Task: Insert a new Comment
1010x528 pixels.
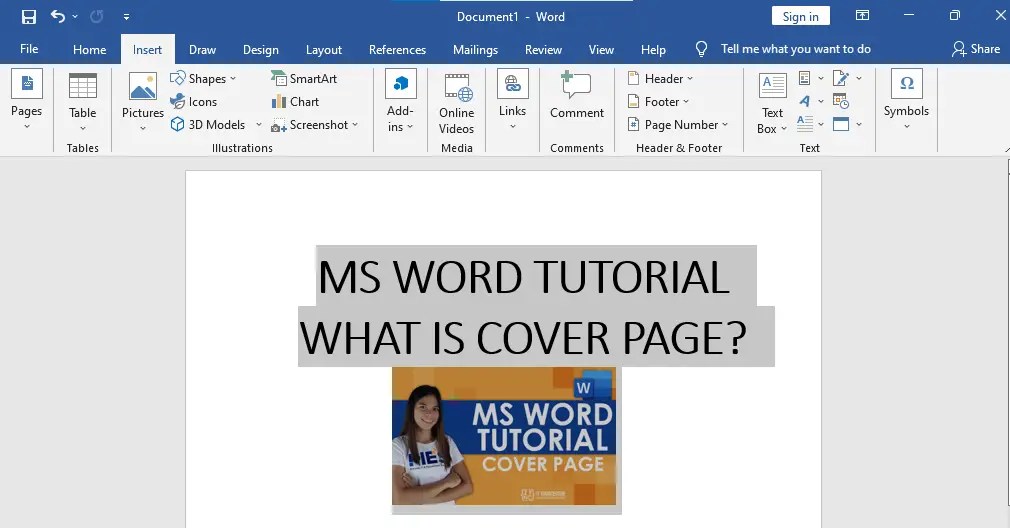Action: (x=576, y=95)
